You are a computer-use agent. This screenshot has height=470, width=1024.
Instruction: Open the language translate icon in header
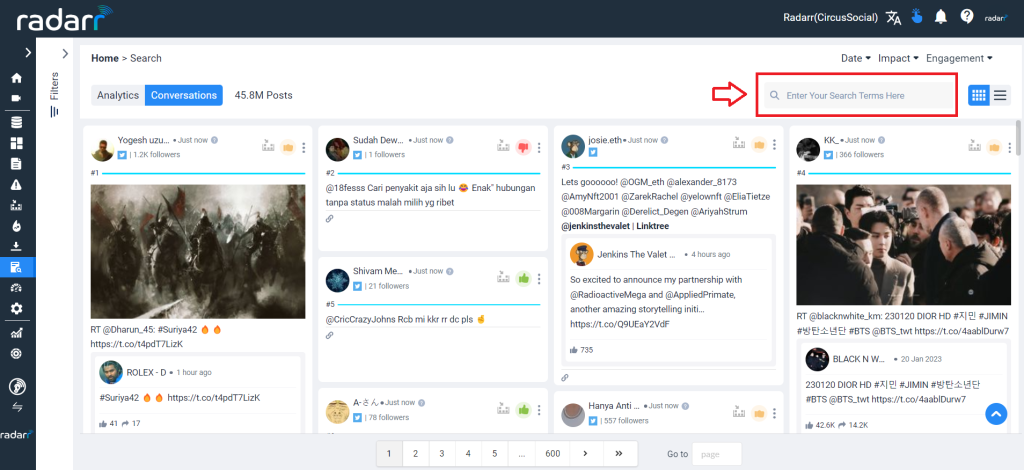tap(893, 18)
